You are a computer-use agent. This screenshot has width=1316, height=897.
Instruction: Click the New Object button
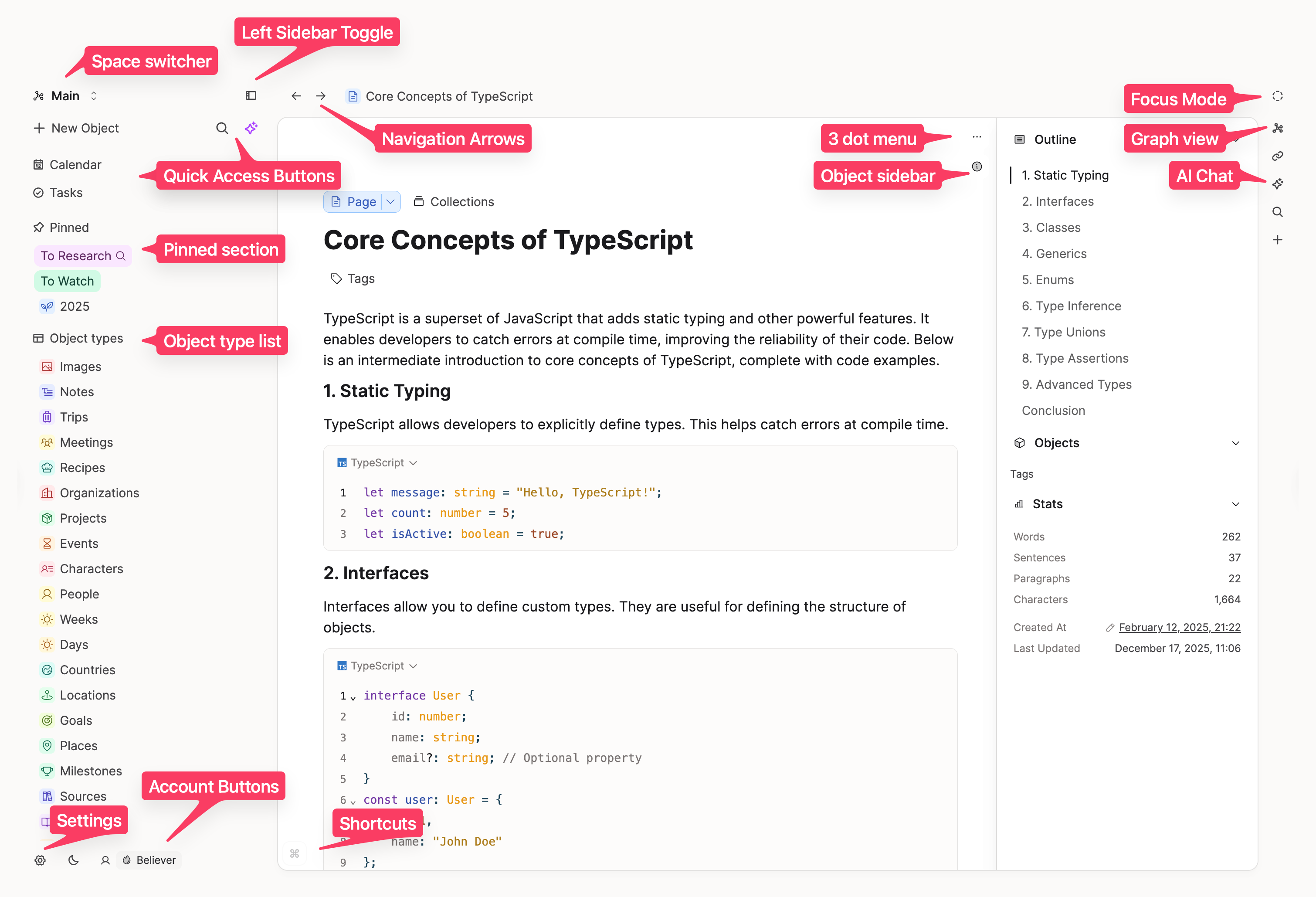pyautogui.click(x=76, y=128)
